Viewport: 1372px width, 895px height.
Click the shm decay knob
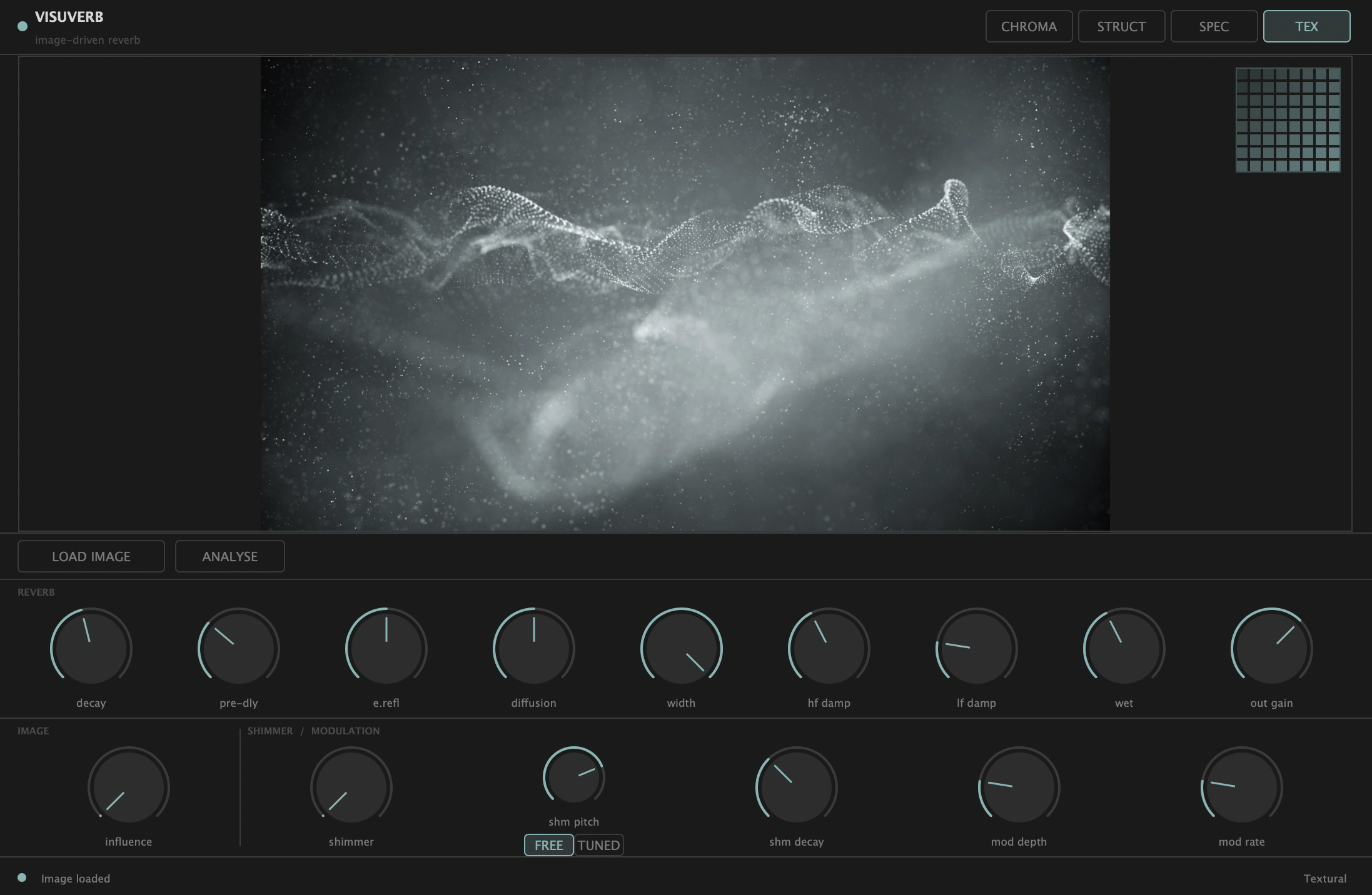pyautogui.click(x=797, y=787)
